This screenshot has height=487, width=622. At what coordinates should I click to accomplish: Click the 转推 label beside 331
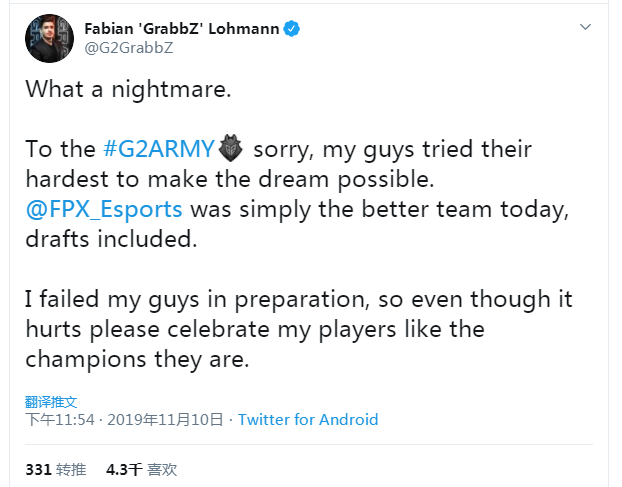[x=71, y=470]
